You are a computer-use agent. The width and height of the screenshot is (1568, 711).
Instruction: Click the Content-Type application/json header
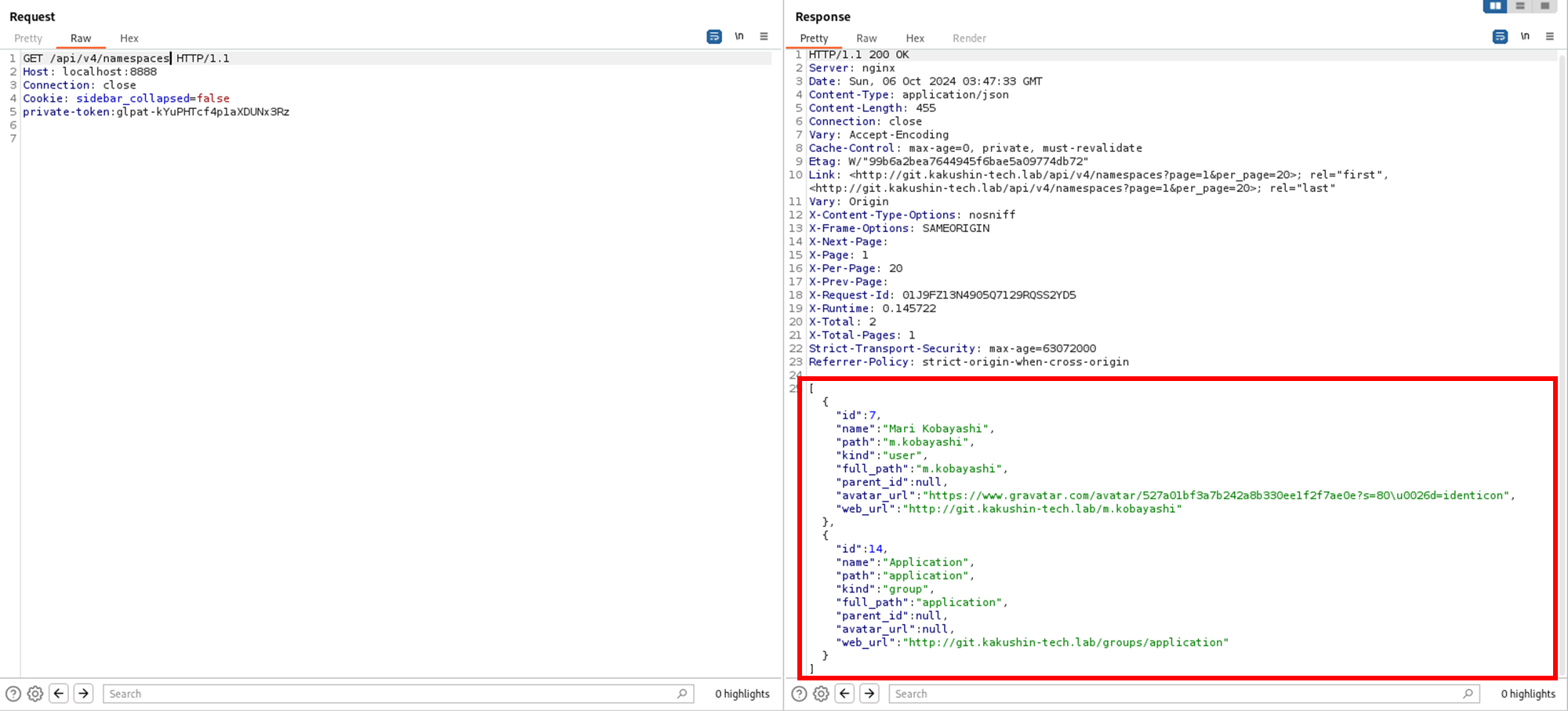coord(909,94)
